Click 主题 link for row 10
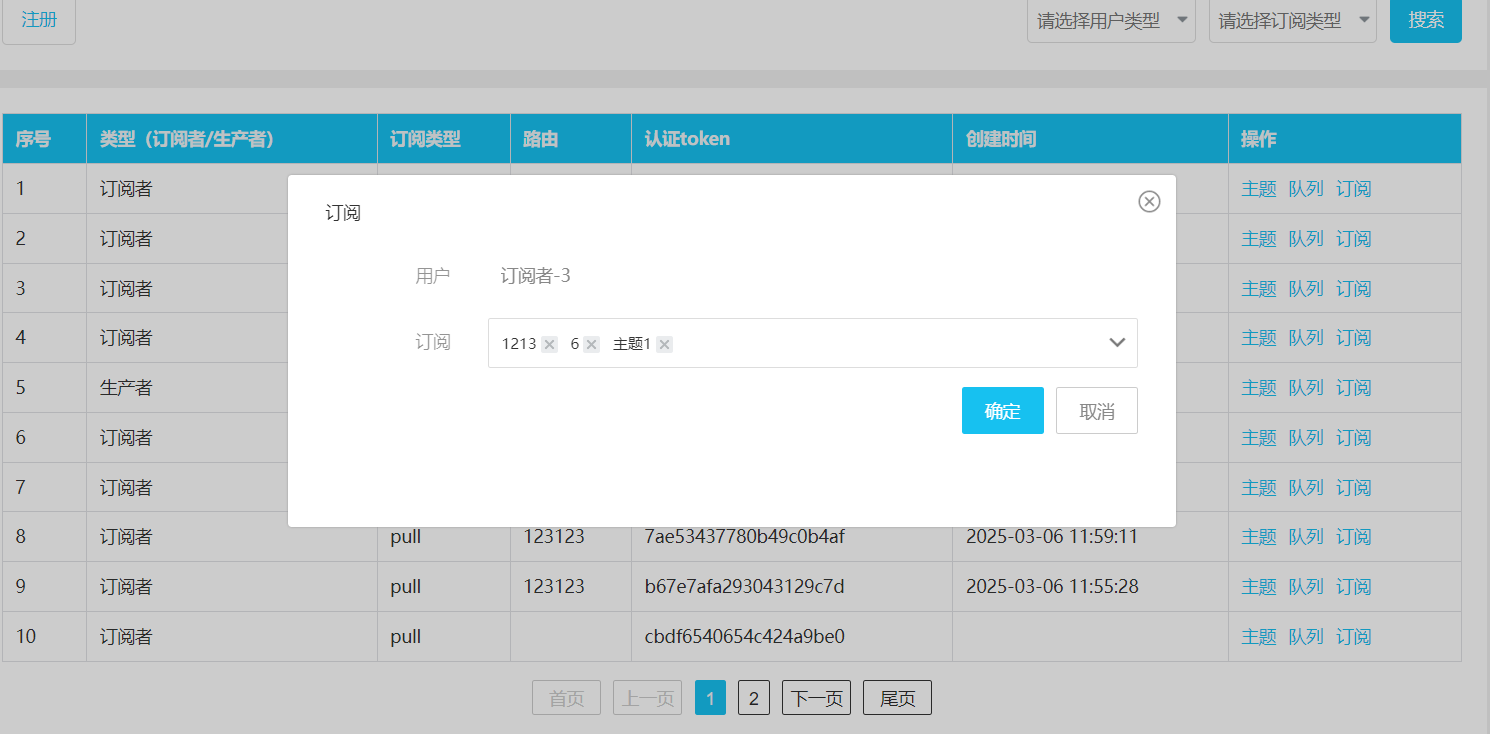The height and width of the screenshot is (734, 1490). (1258, 637)
